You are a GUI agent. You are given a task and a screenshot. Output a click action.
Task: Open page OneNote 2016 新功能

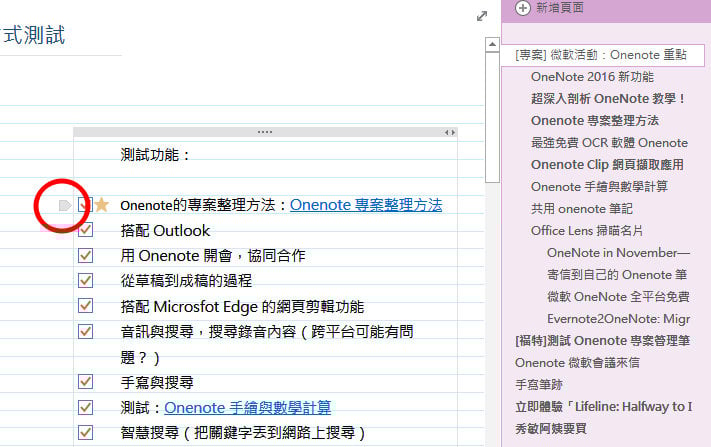pyautogui.click(x=592, y=77)
